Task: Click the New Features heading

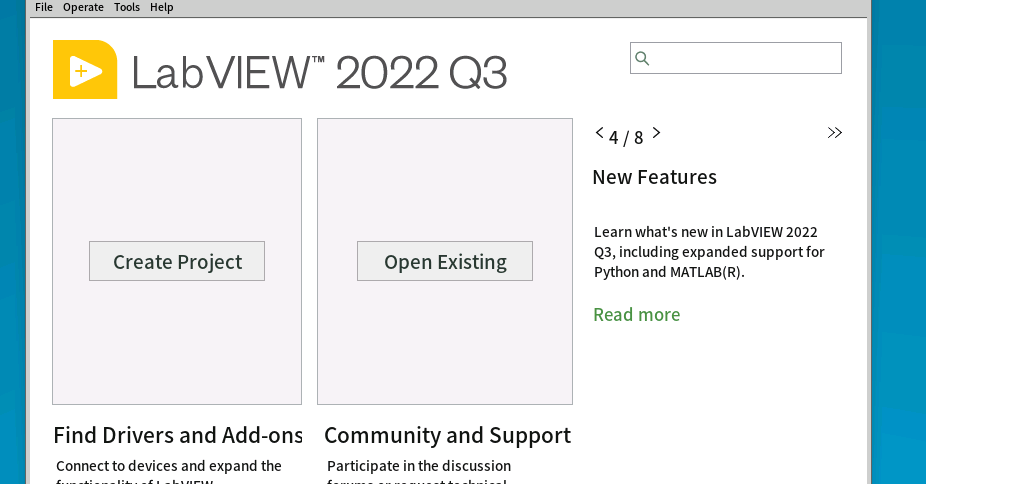Action: 654,177
